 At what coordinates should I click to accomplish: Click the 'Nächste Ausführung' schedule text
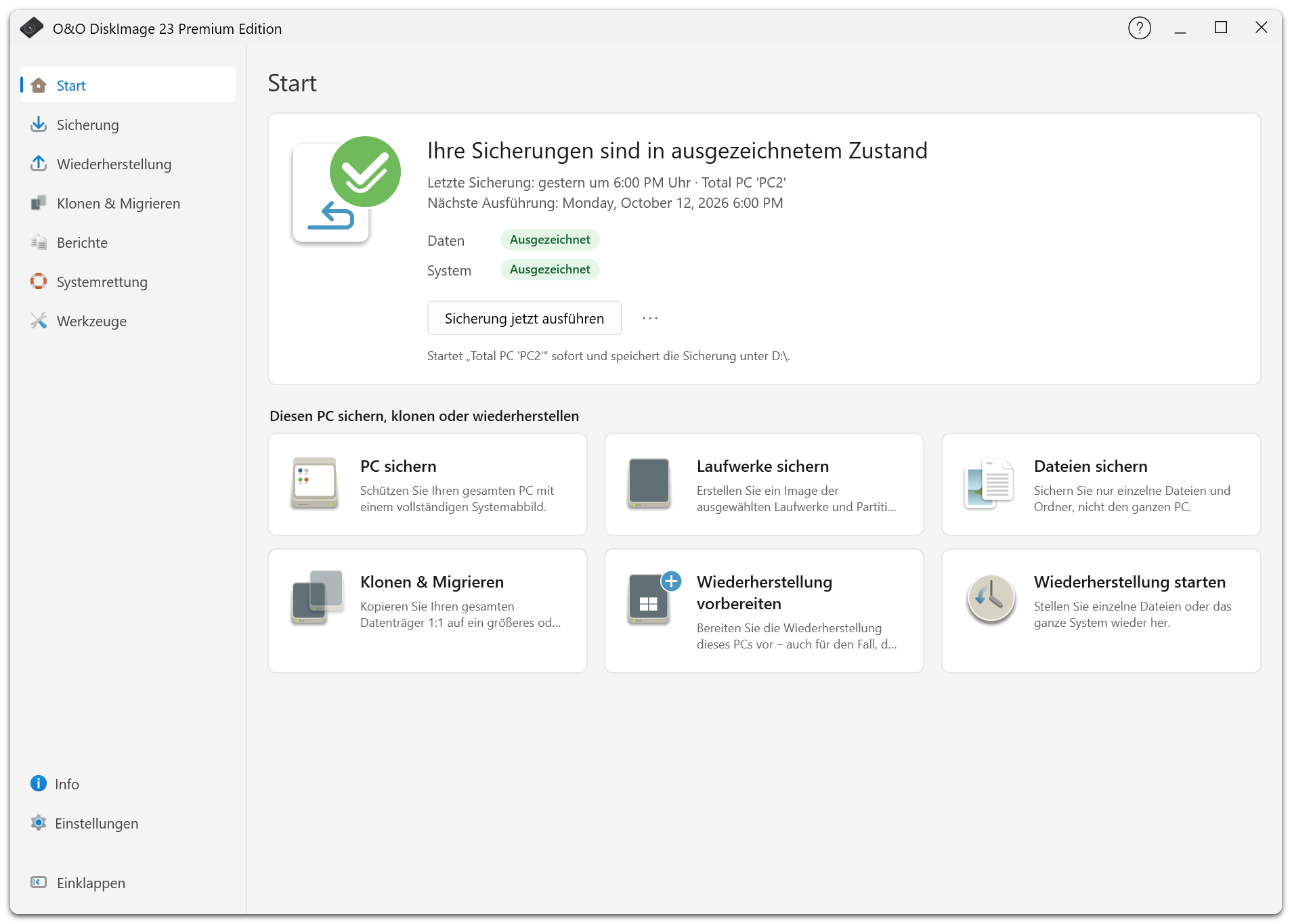coord(605,203)
